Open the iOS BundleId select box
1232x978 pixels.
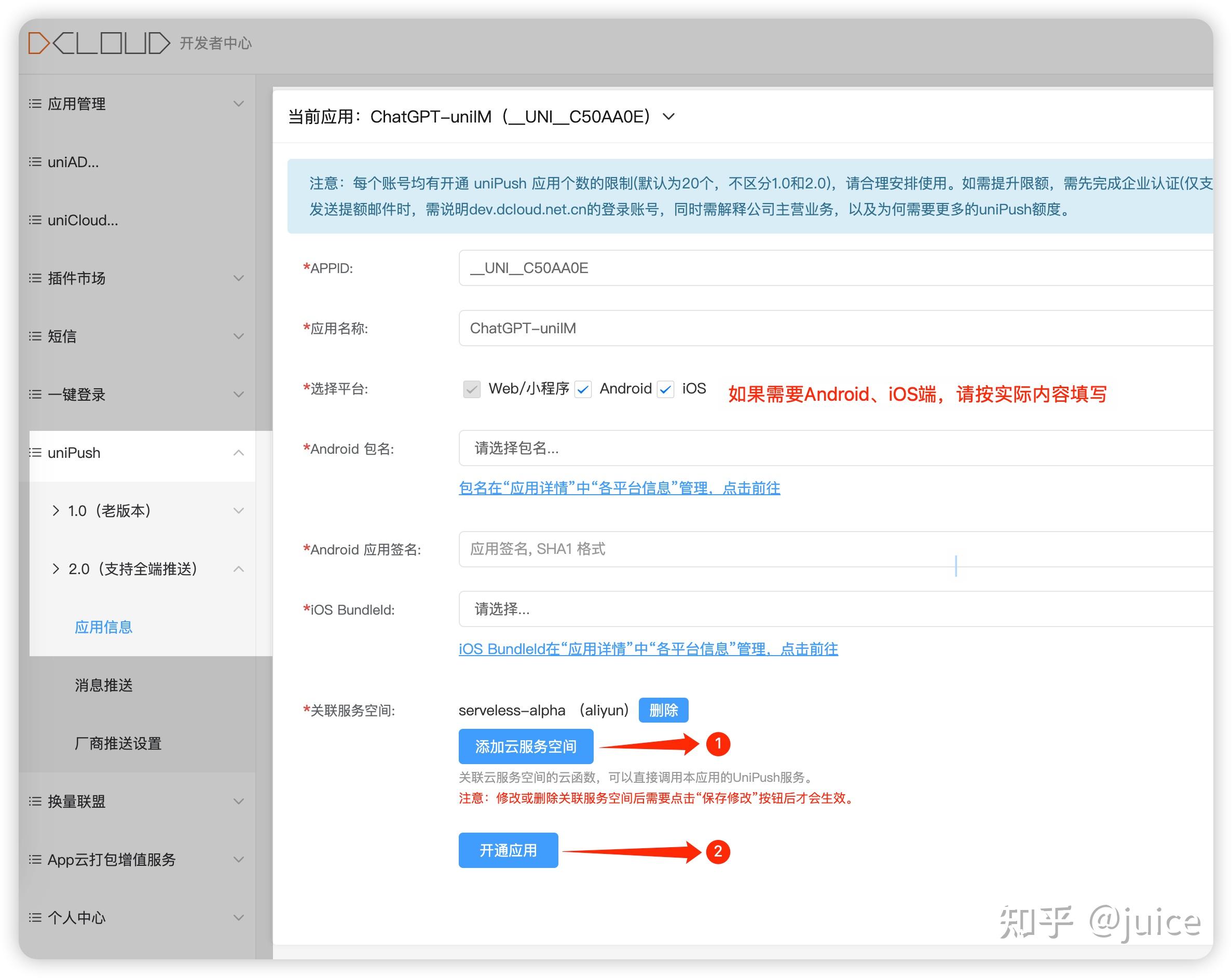tap(836, 609)
